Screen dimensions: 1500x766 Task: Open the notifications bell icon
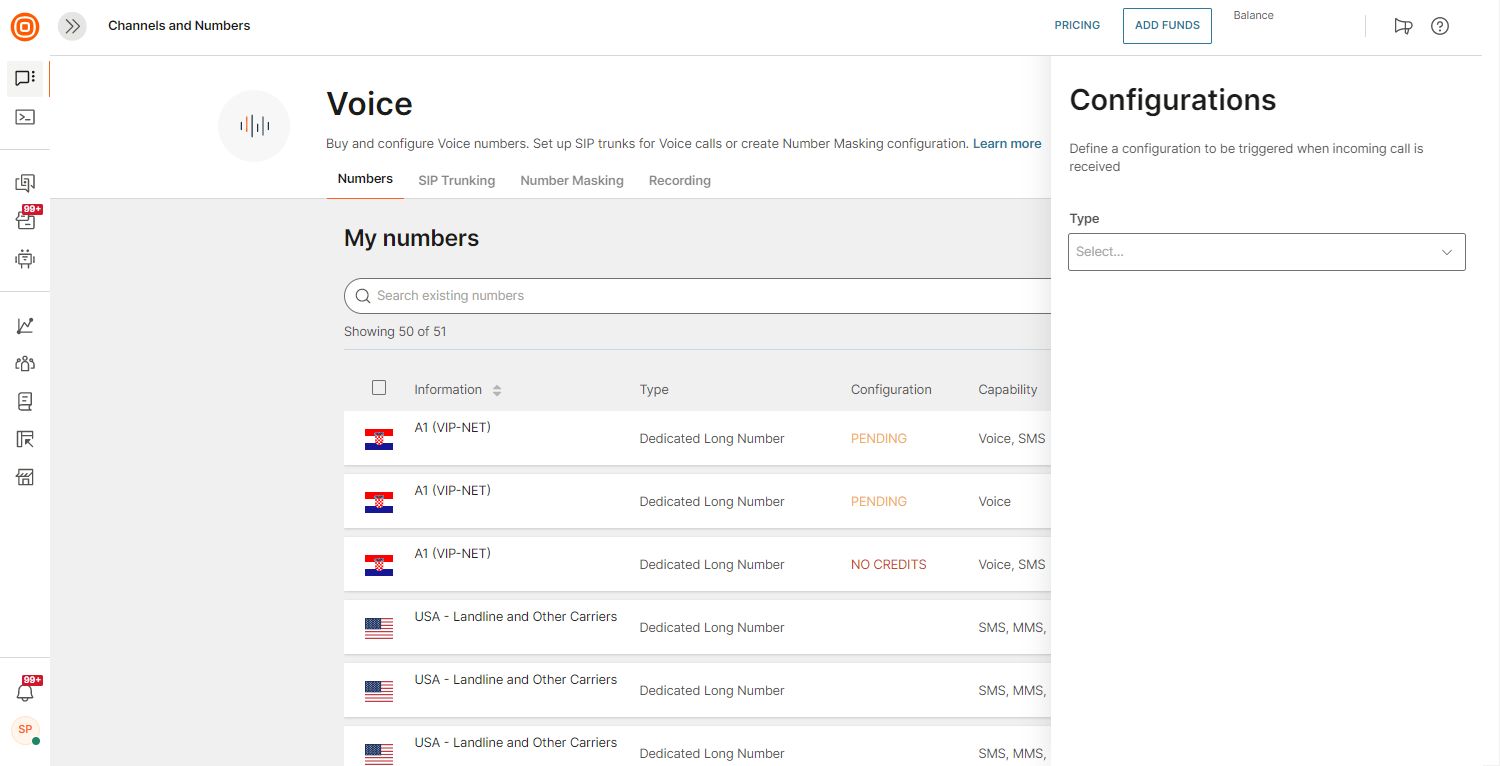pyautogui.click(x=25, y=692)
